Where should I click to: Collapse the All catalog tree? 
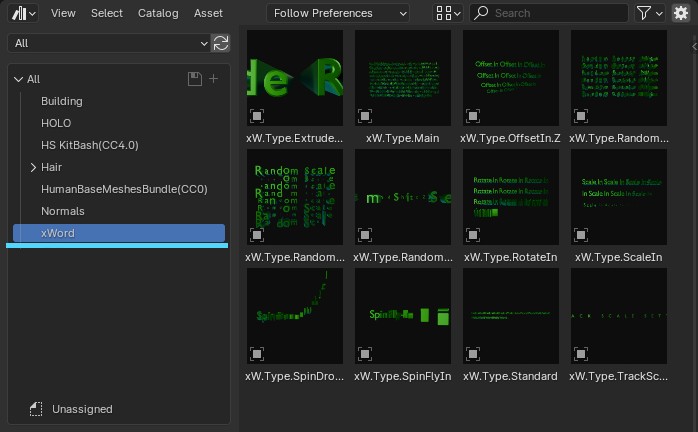18,79
